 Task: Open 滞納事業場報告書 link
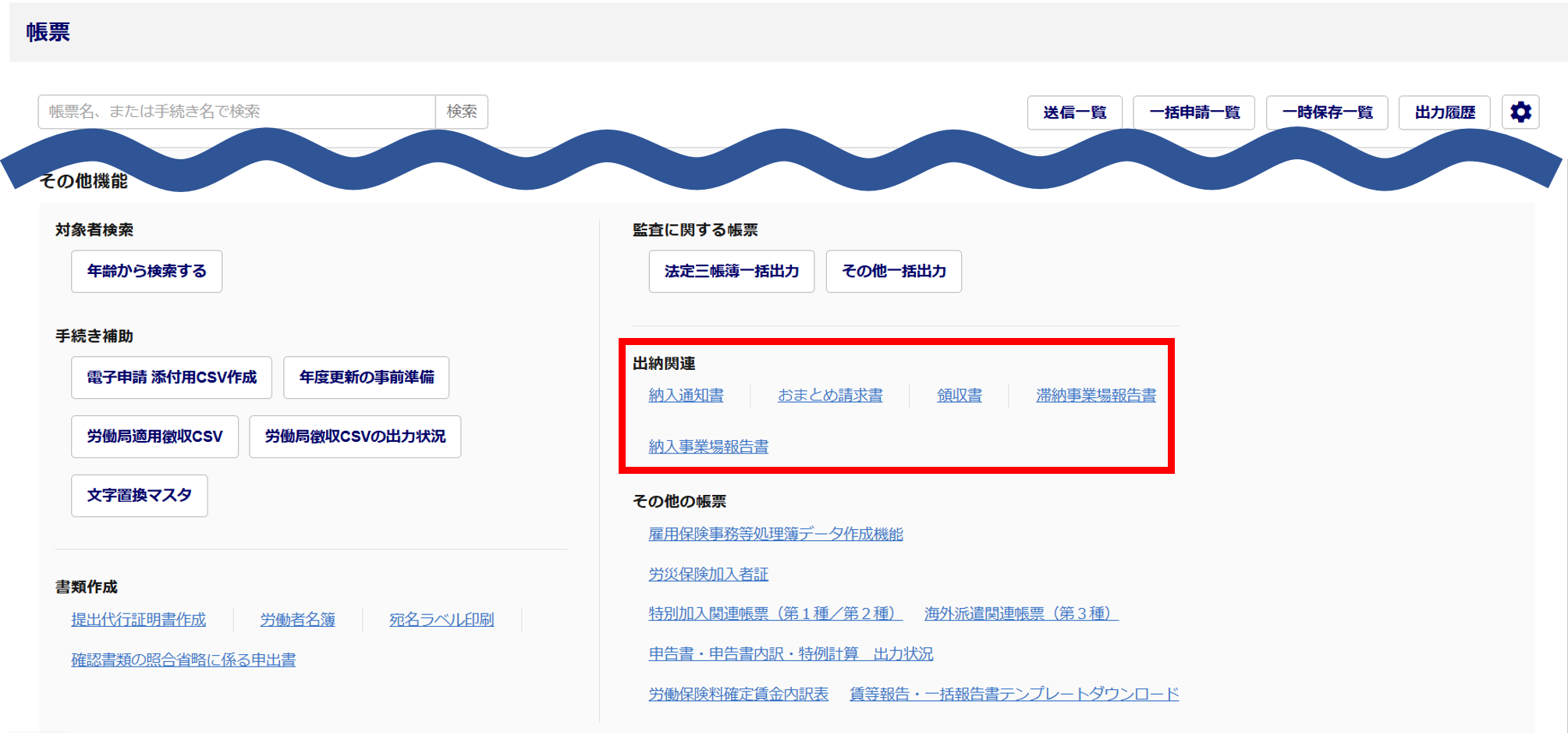coord(1095,396)
